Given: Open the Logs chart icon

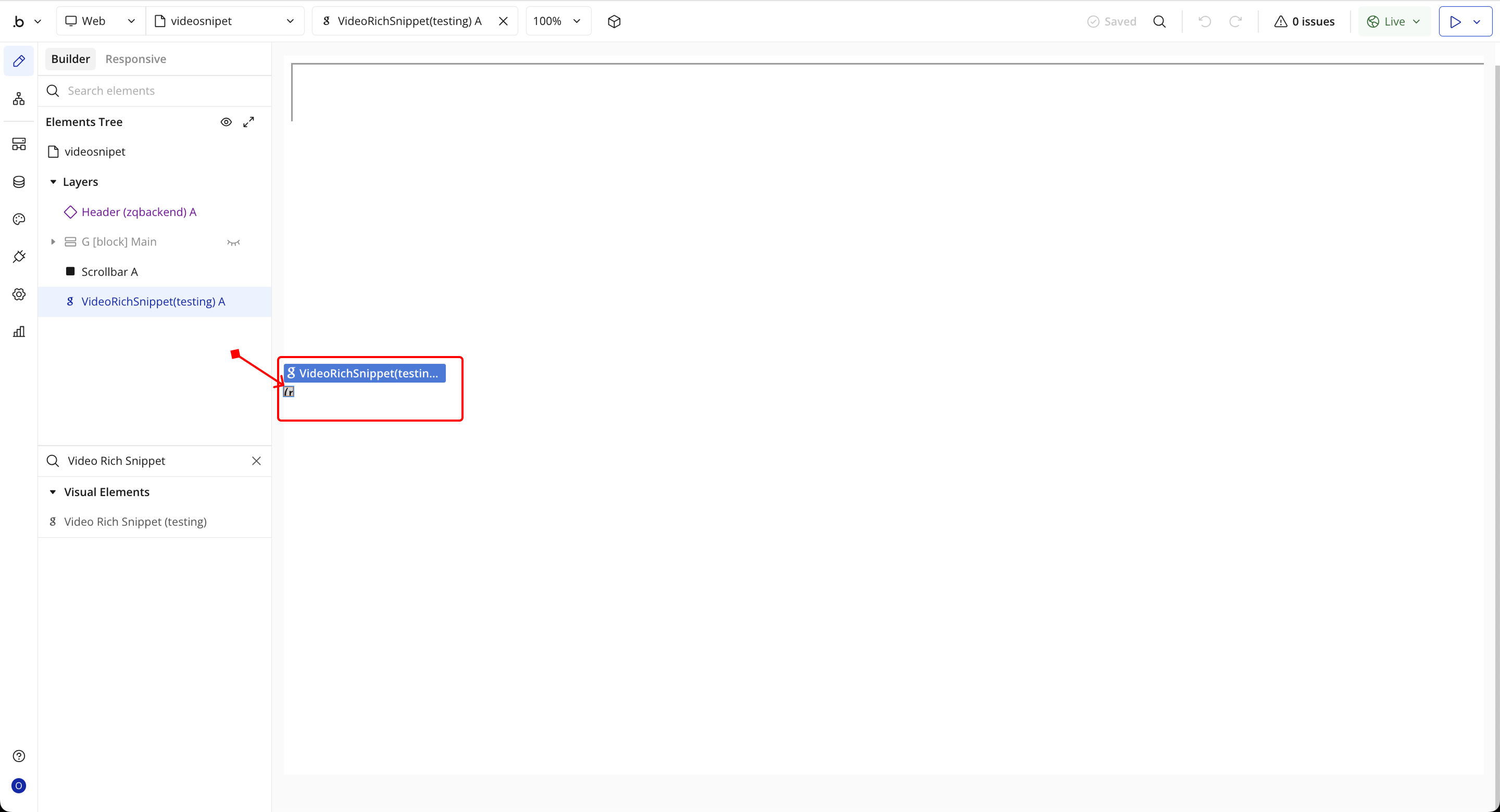Looking at the screenshot, I should tap(19, 332).
